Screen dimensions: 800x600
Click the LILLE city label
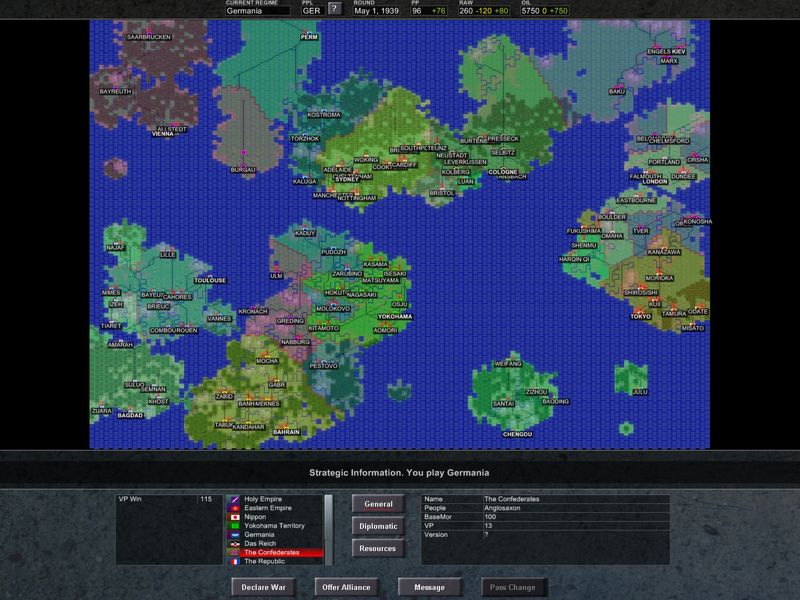[x=168, y=255]
